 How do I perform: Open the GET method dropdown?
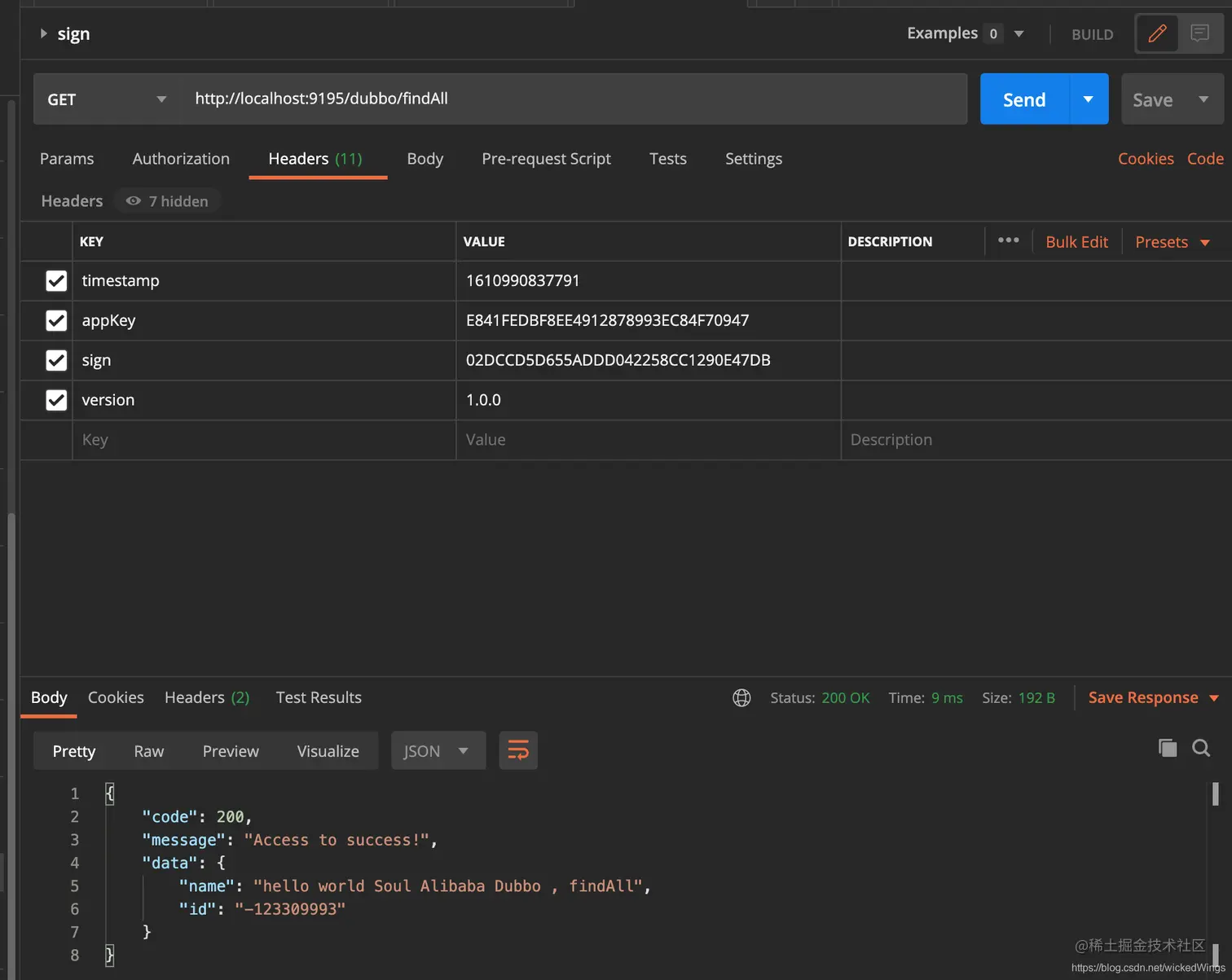pyautogui.click(x=106, y=99)
